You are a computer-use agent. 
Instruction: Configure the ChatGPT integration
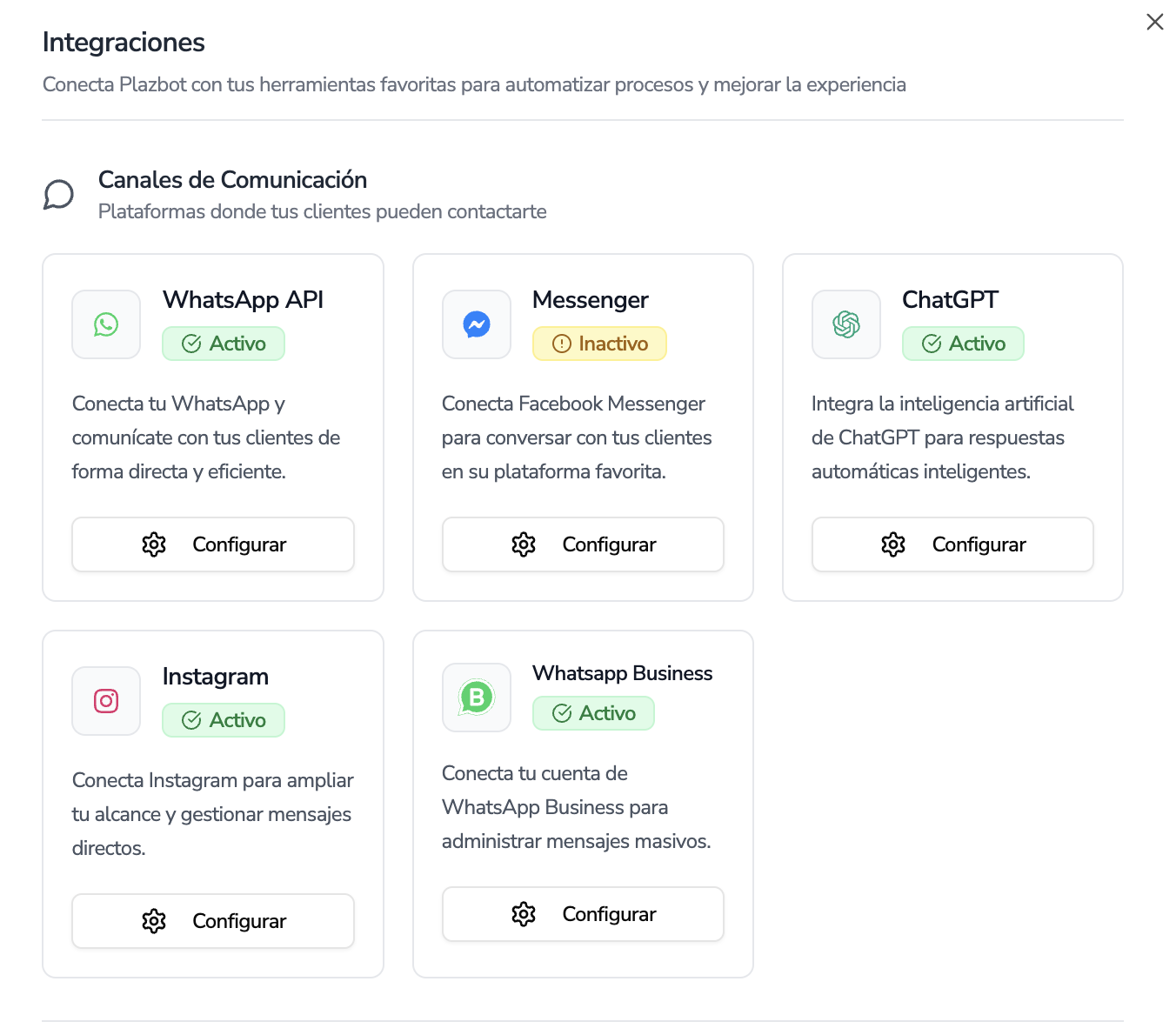pyautogui.click(x=952, y=544)
